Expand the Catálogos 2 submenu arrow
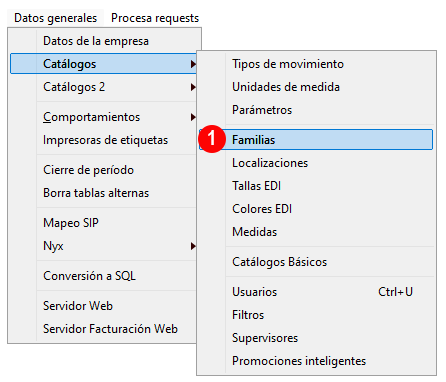This screenshot has width=446, height=382. (193, 87)
